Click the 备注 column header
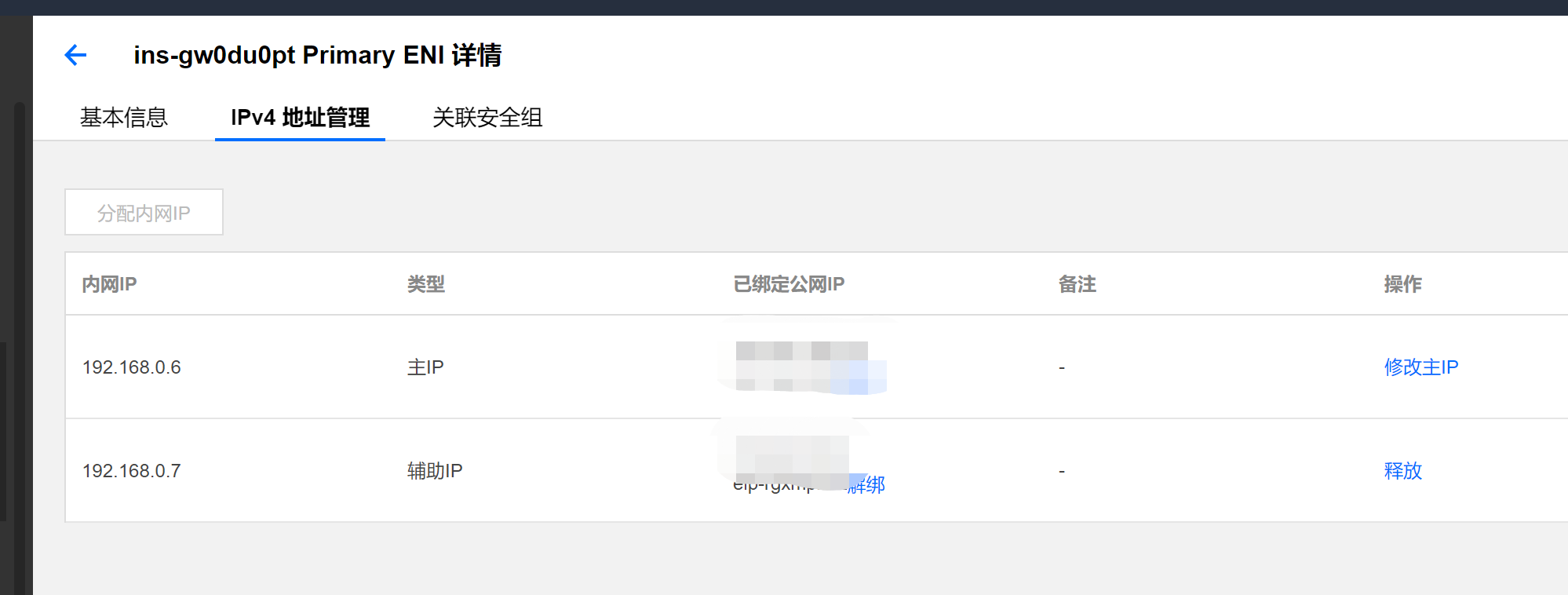The image size is (1568, 595). click(x=1077, y=284)
